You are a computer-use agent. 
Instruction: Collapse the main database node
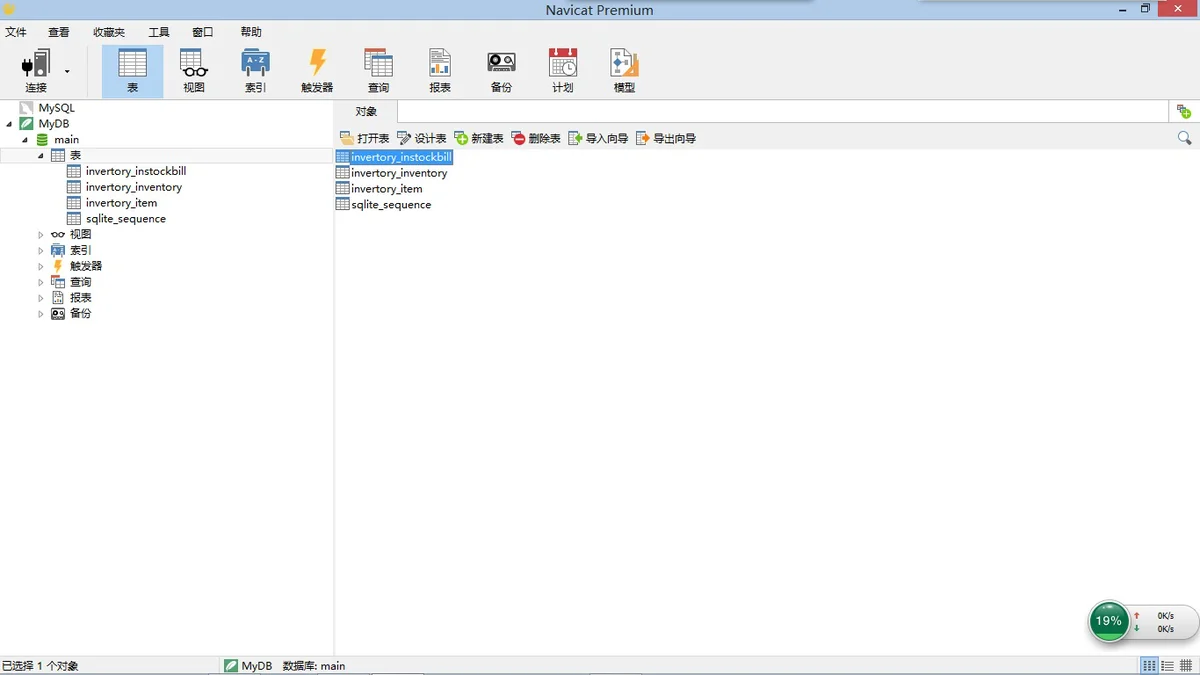coord(25,140)
